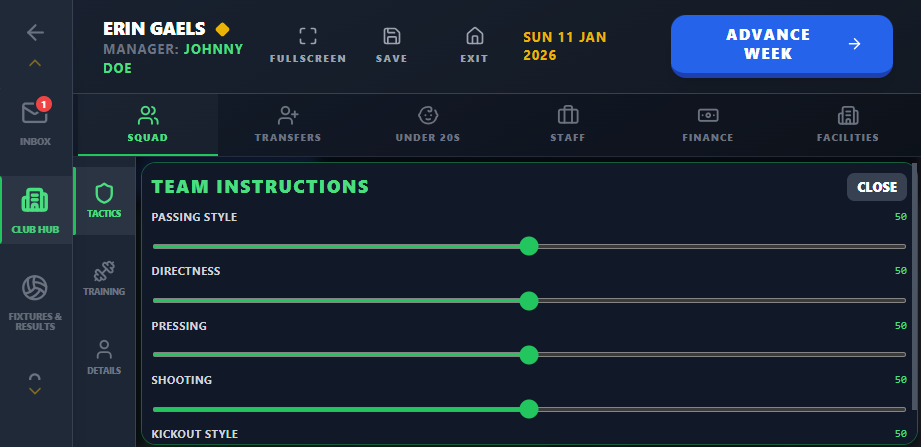
Task: Go to Fixtures & Results
Action: [36, 301]
